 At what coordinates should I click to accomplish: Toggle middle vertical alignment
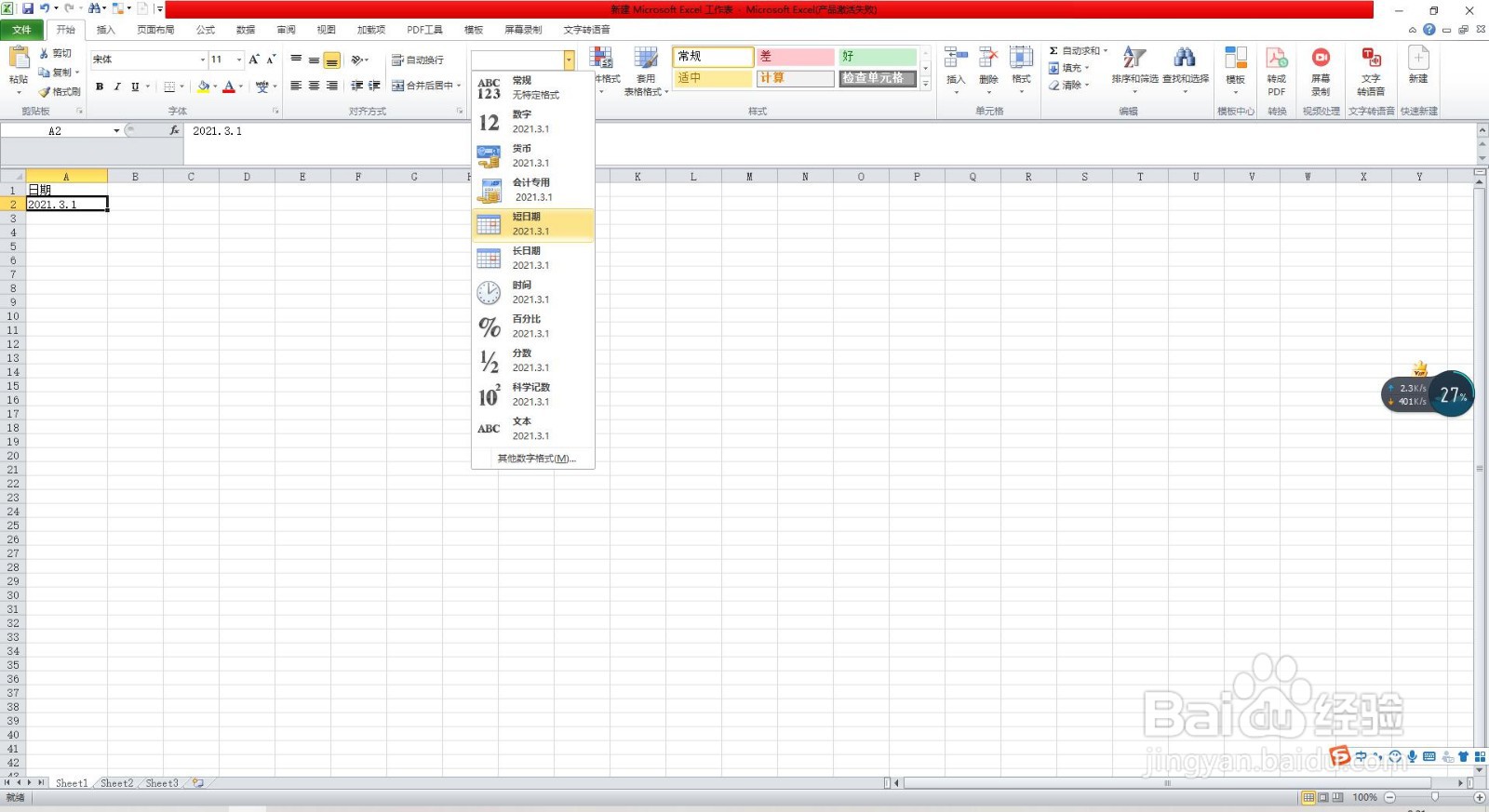[x=314, y=60]
